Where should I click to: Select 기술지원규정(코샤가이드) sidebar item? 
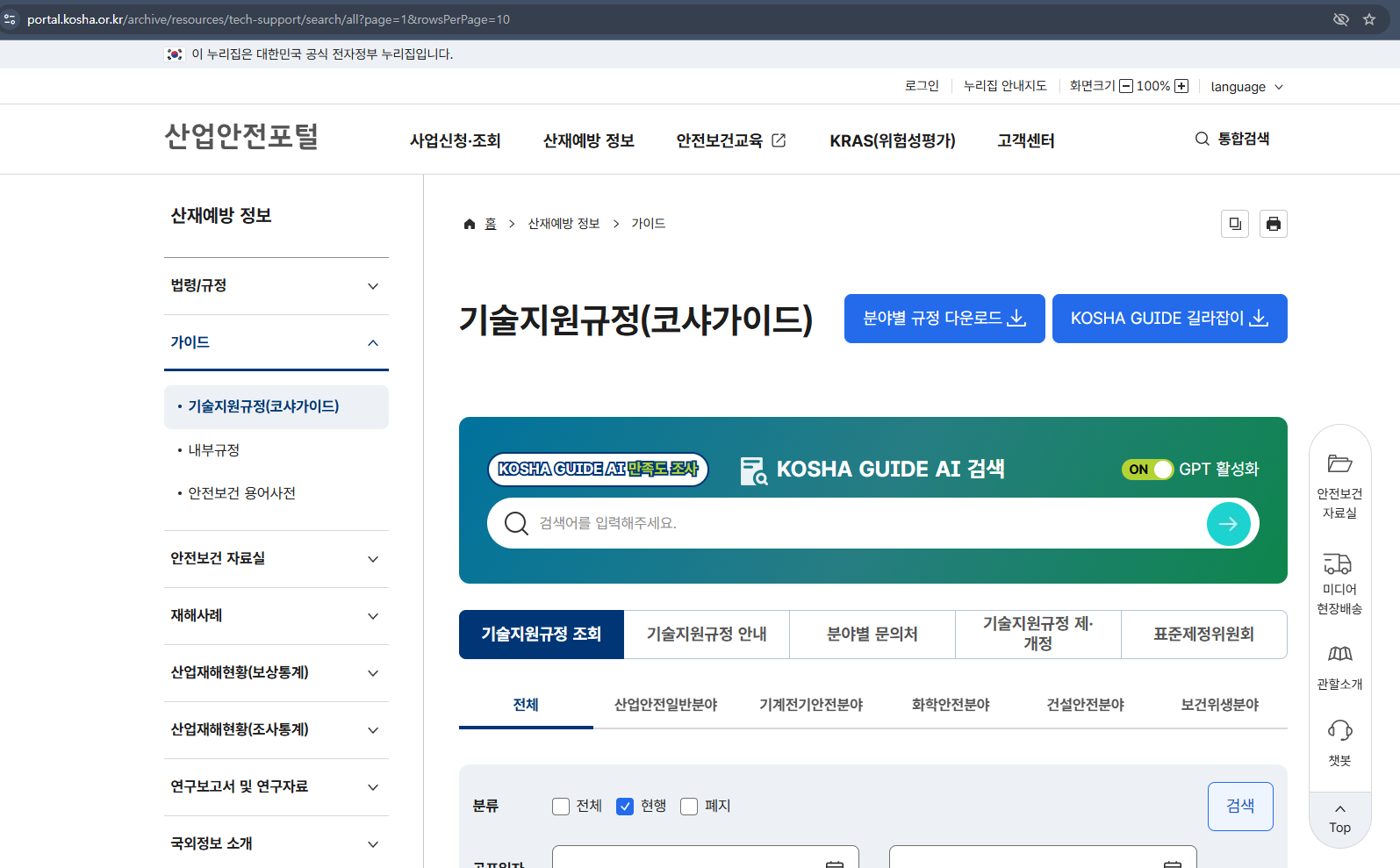click(x=276, y=407)
